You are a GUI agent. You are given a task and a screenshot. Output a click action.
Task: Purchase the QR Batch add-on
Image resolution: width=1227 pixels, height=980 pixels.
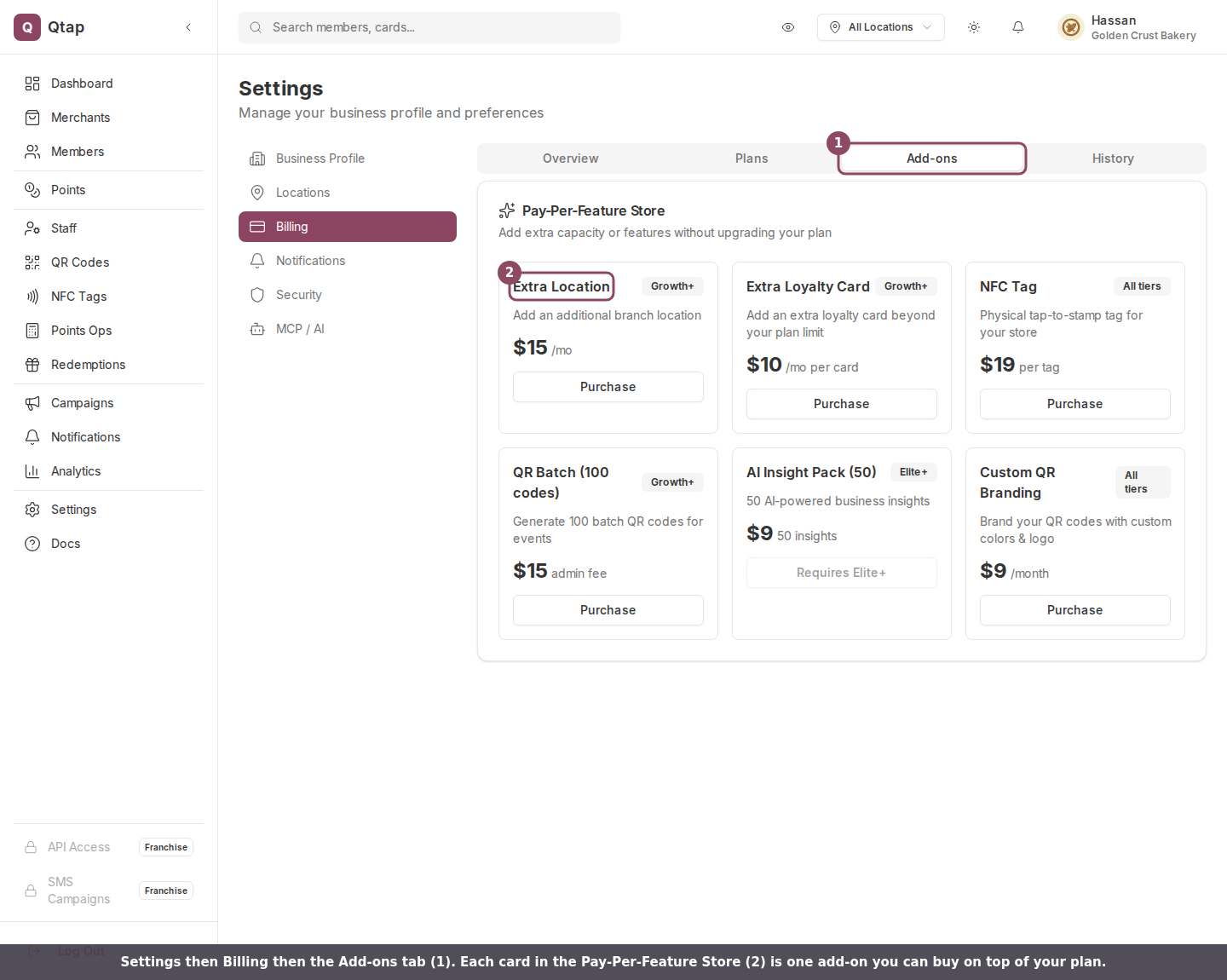coord(608,610)
